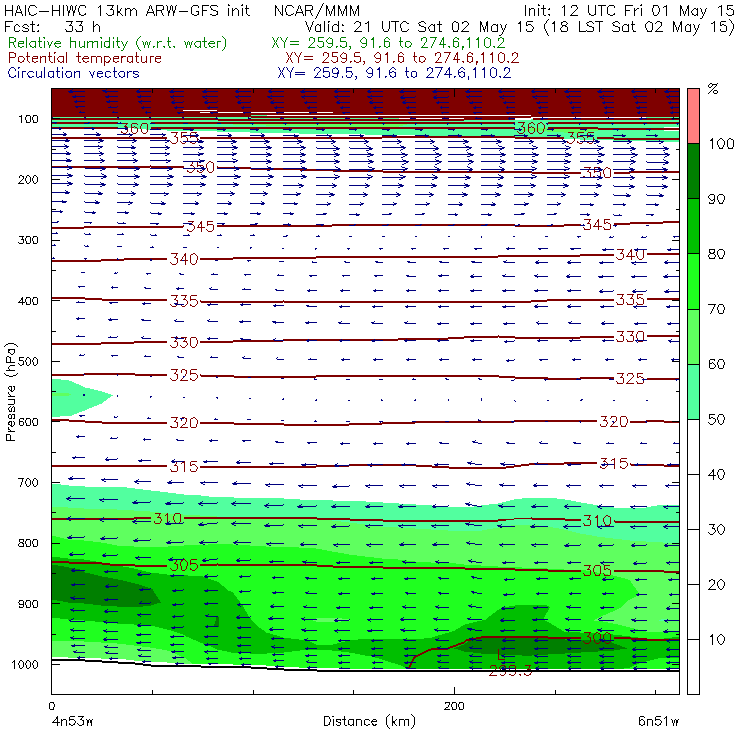Click the 900 hPa pressure tick label
The height and width of the screenshot is (740, 740).
coord(28,604)
